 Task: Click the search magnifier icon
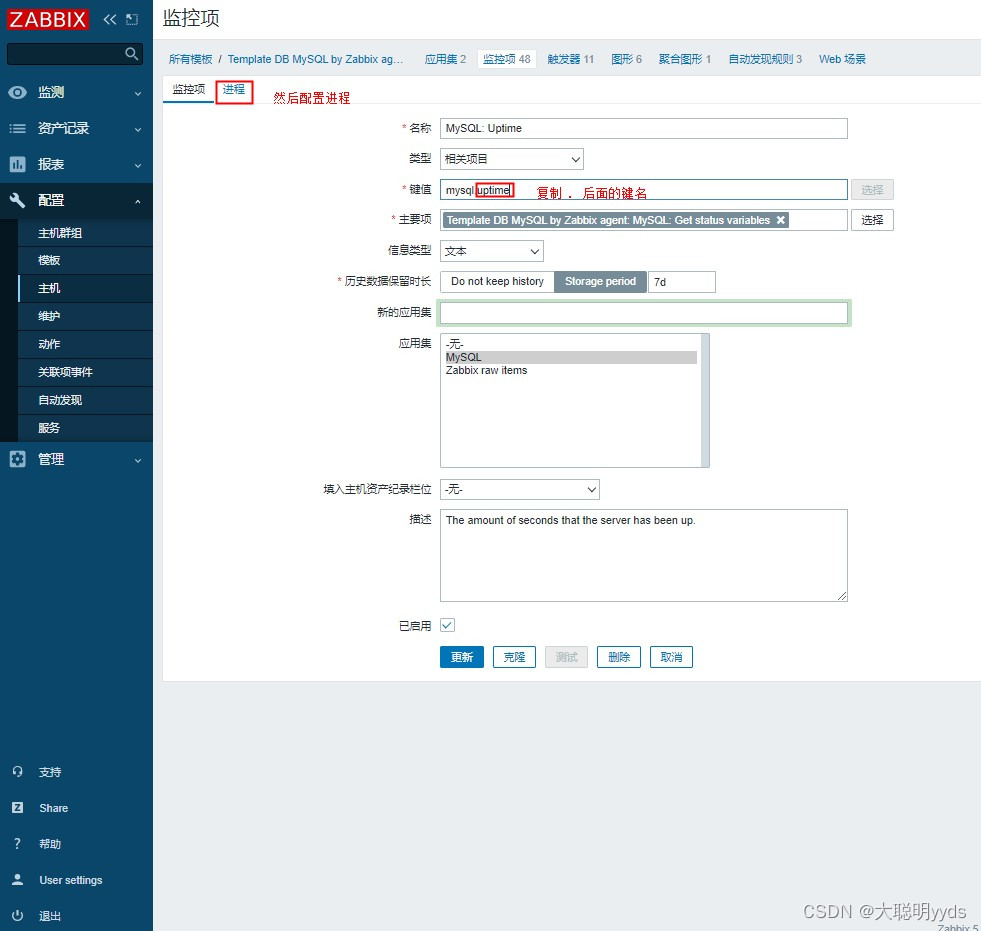131,54
